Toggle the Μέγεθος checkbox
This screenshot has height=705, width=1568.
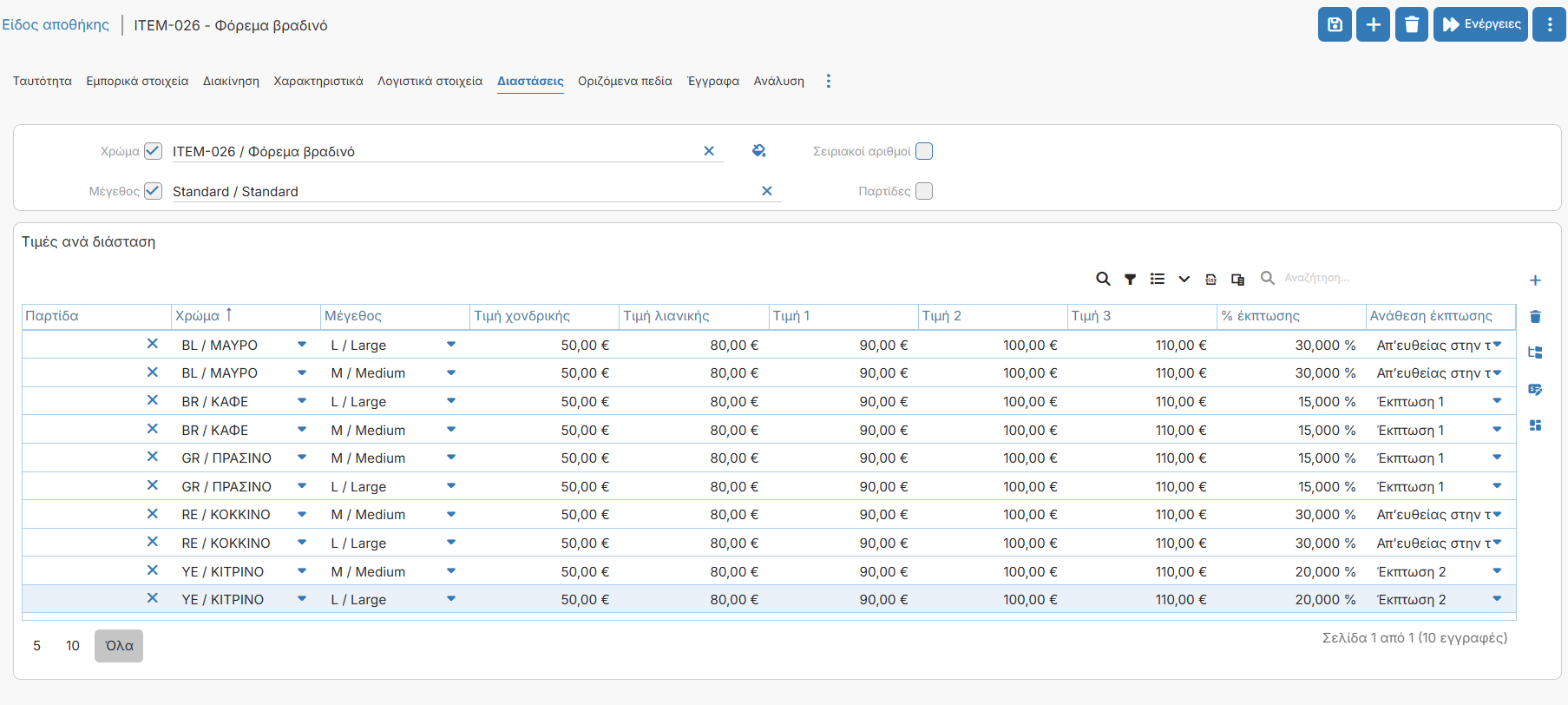point(153,191)
